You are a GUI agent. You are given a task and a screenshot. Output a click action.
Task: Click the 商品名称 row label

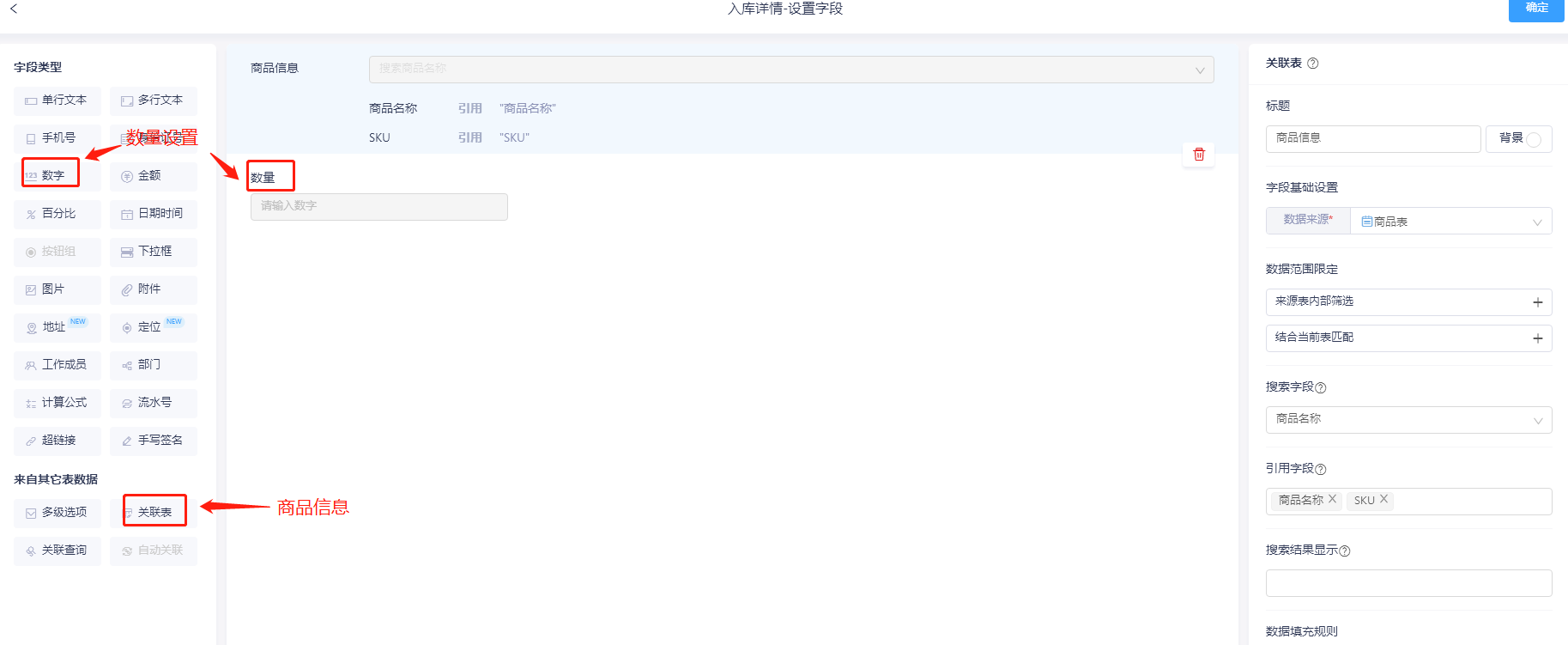(393, 108)
